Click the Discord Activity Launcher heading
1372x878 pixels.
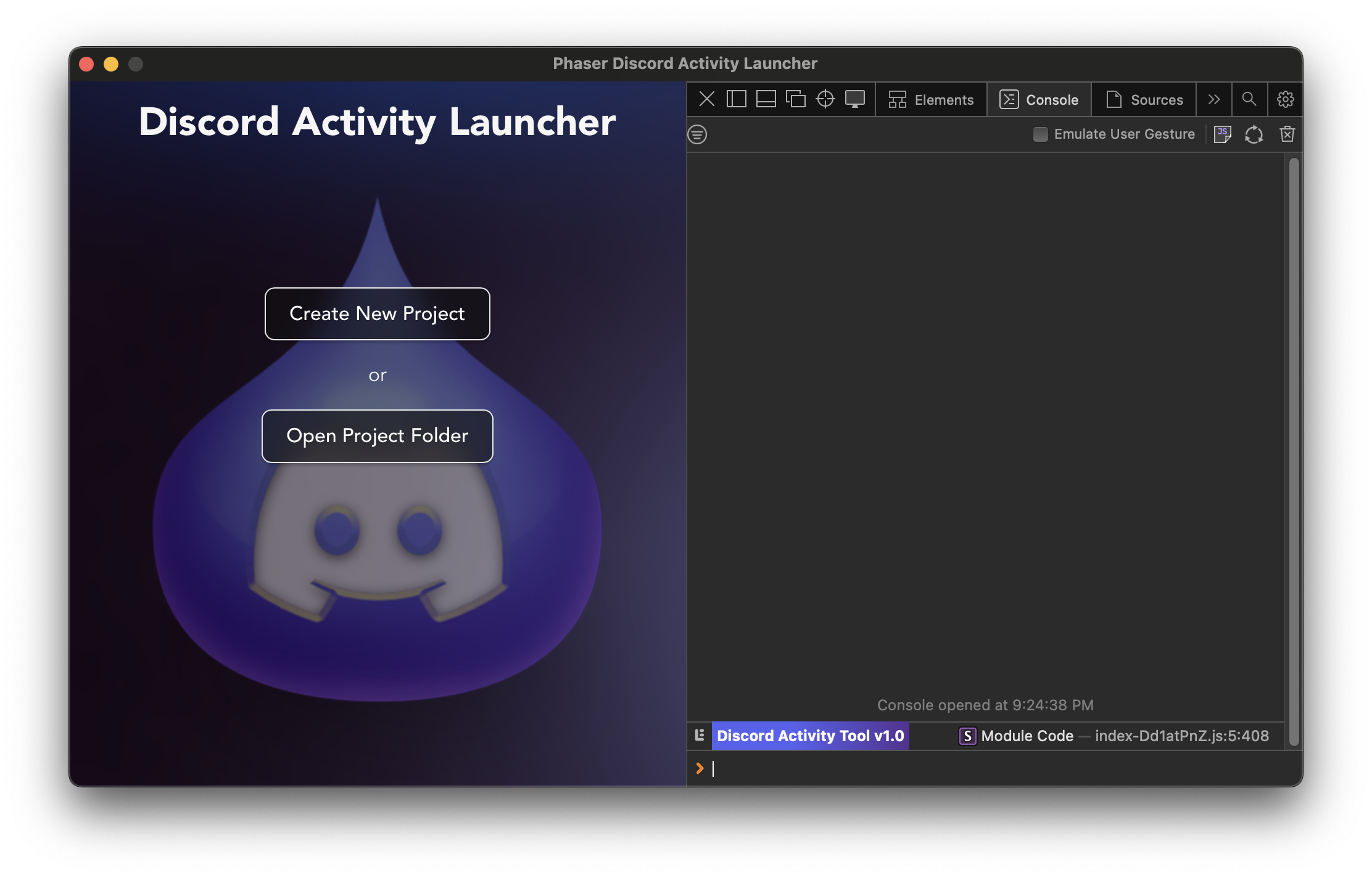tap(377, 121)
